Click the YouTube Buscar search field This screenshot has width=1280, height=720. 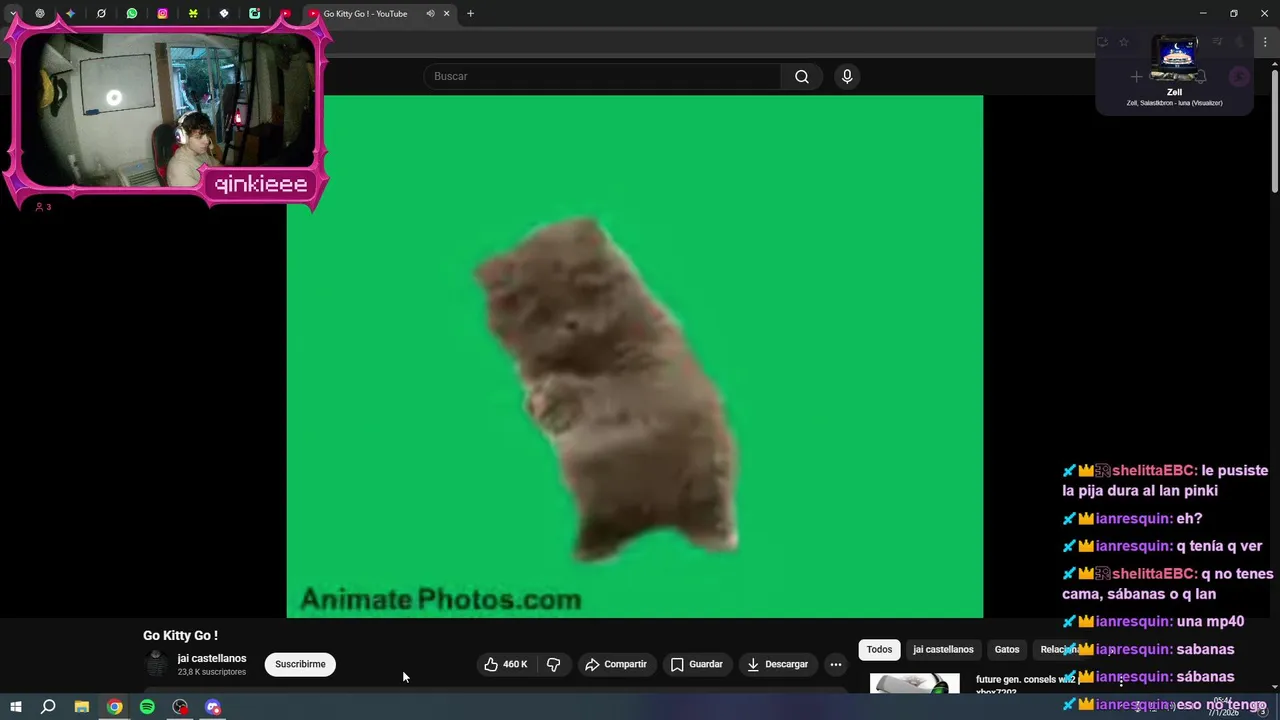coord(604,76)
